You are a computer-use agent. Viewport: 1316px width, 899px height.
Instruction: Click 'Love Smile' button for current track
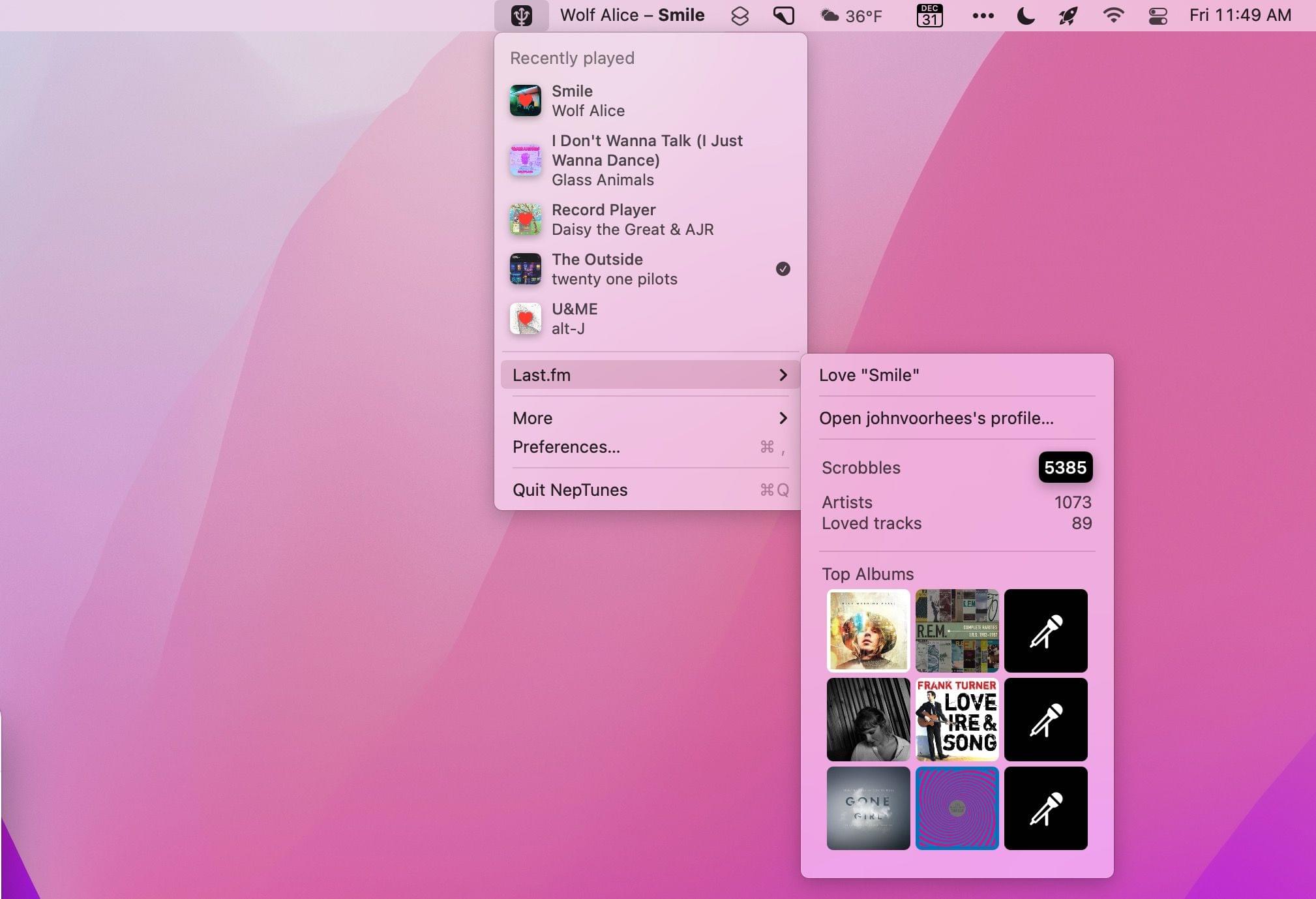869,374
